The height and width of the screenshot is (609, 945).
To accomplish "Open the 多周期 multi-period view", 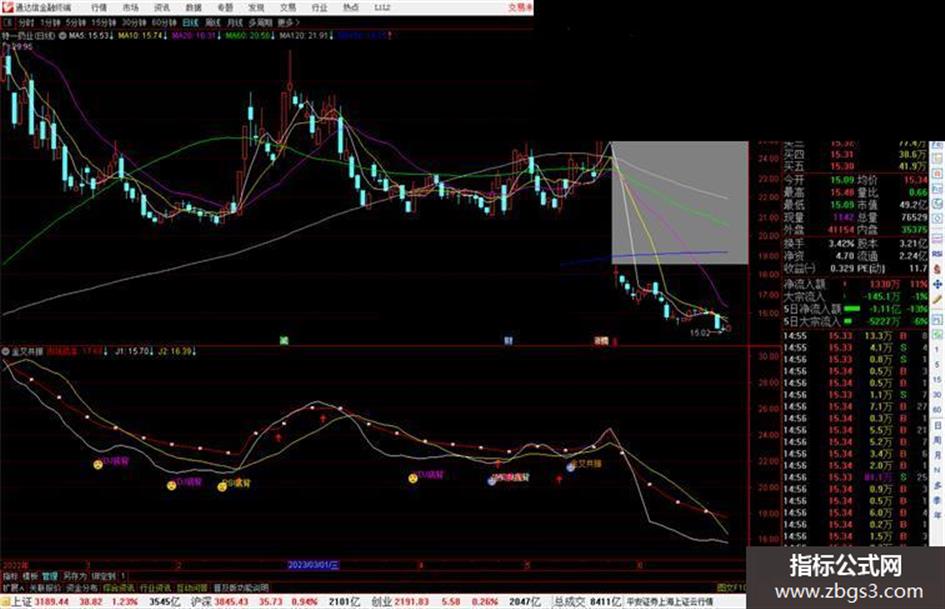I will coord(260,23).
